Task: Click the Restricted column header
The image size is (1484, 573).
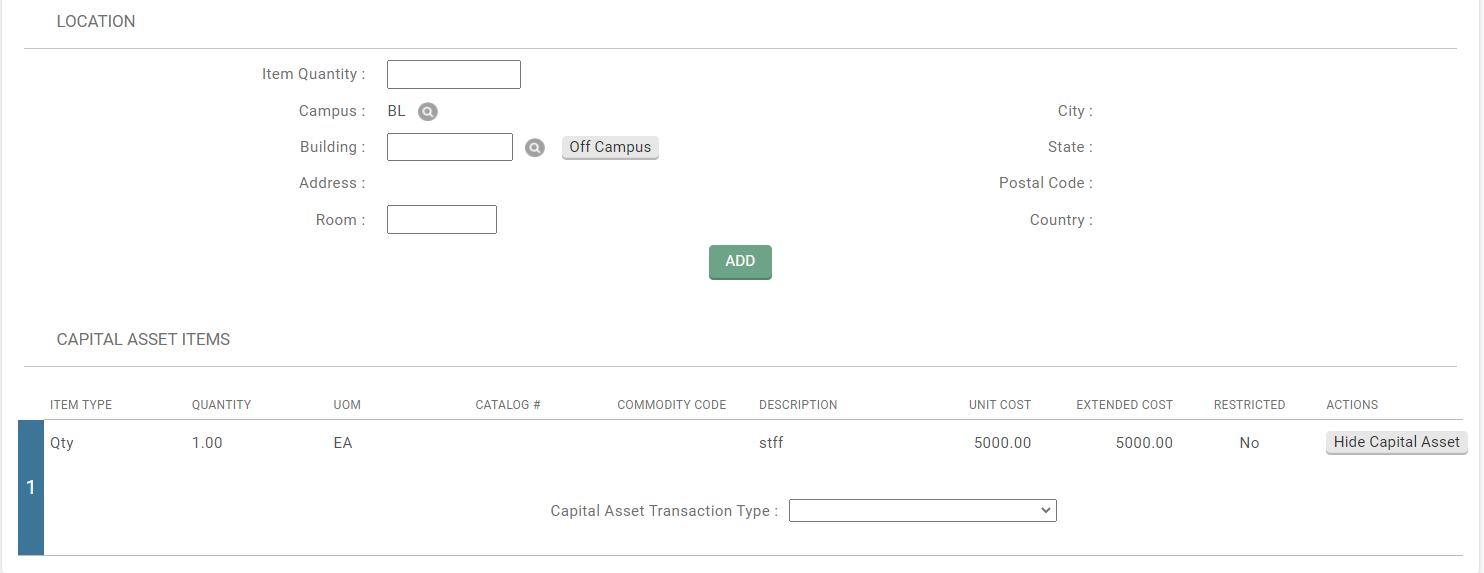Action: [1249, 405]
